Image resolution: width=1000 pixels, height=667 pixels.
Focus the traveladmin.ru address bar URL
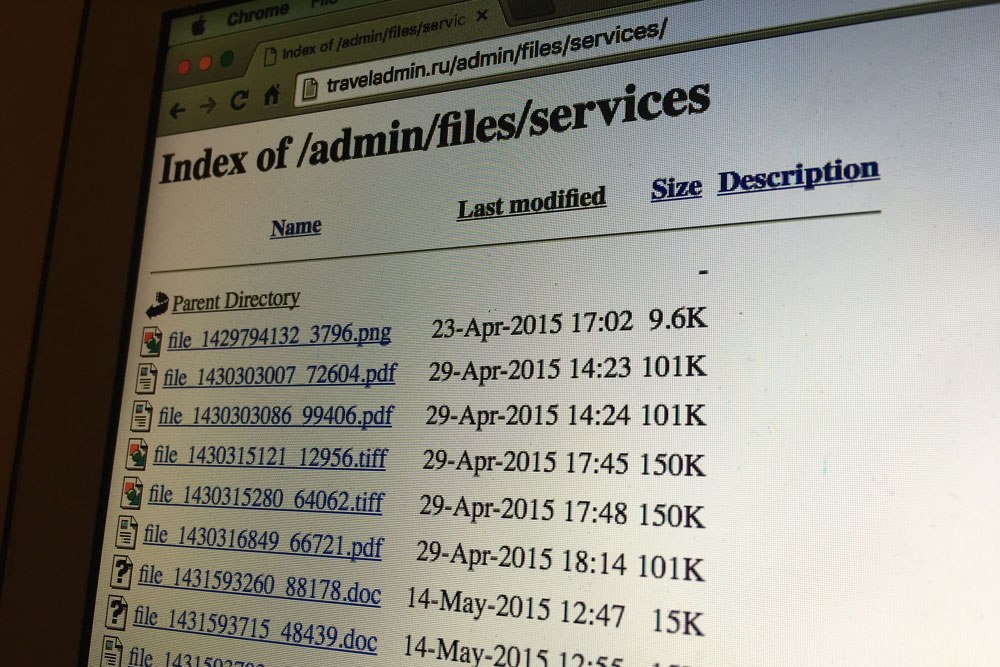496,57
